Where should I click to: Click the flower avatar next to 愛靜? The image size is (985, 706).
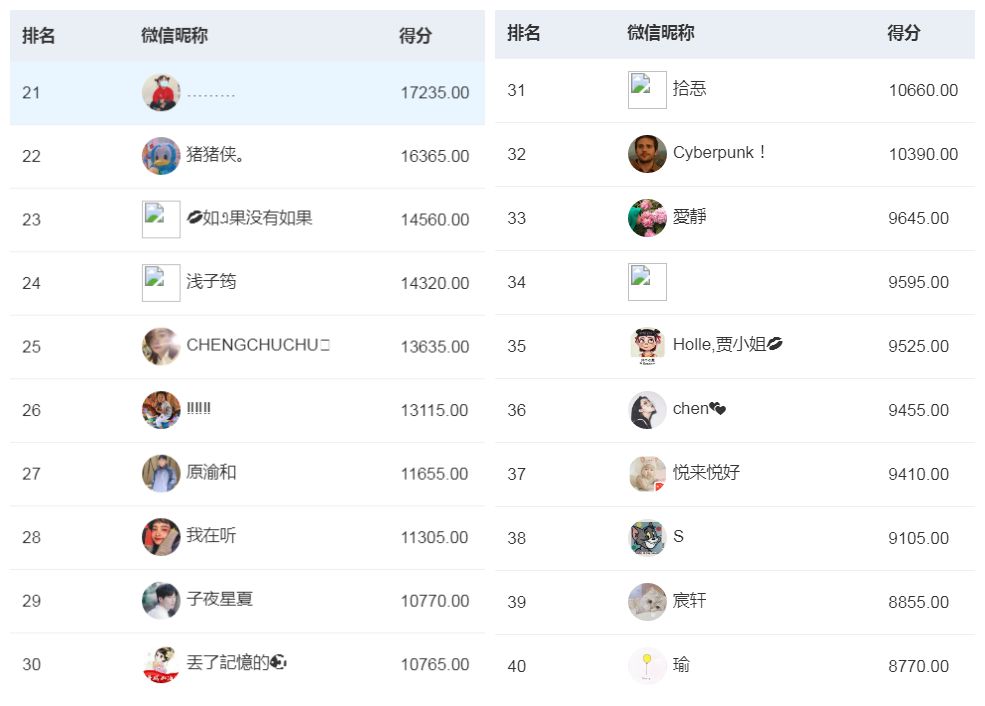647,218
